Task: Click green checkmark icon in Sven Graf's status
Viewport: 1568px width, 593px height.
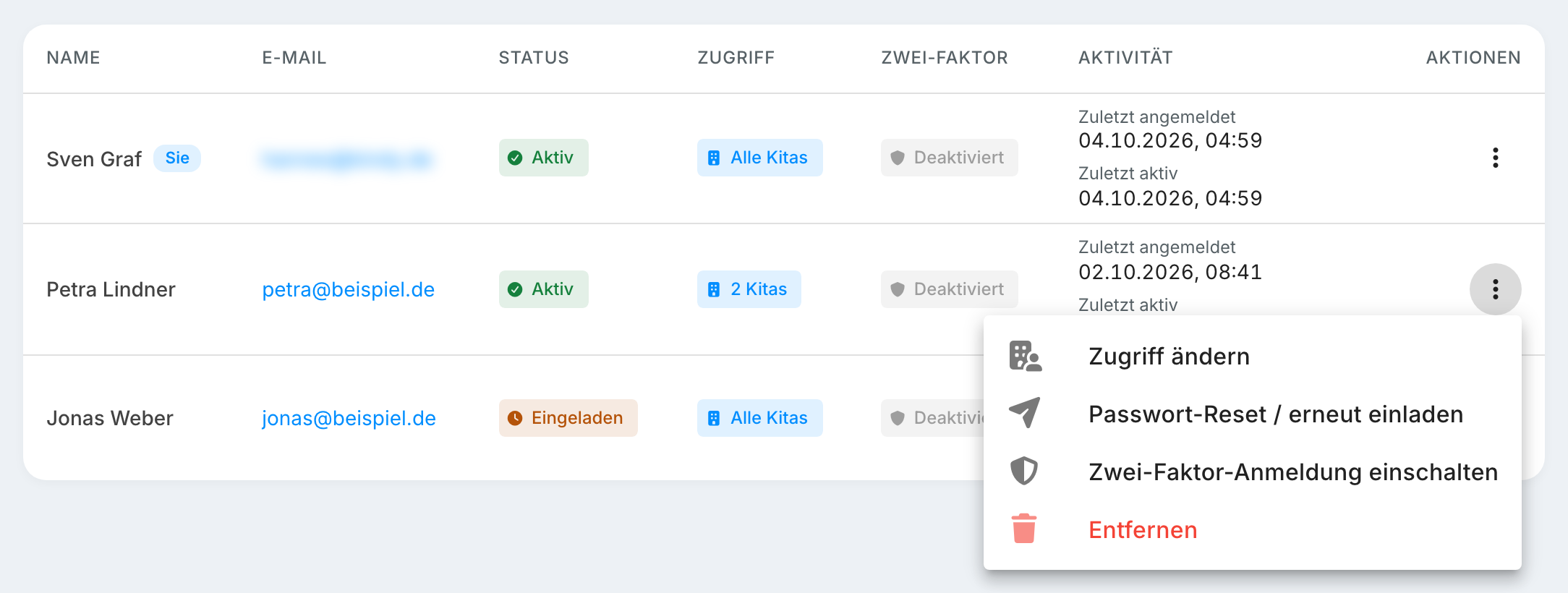Action: [515, 158]
